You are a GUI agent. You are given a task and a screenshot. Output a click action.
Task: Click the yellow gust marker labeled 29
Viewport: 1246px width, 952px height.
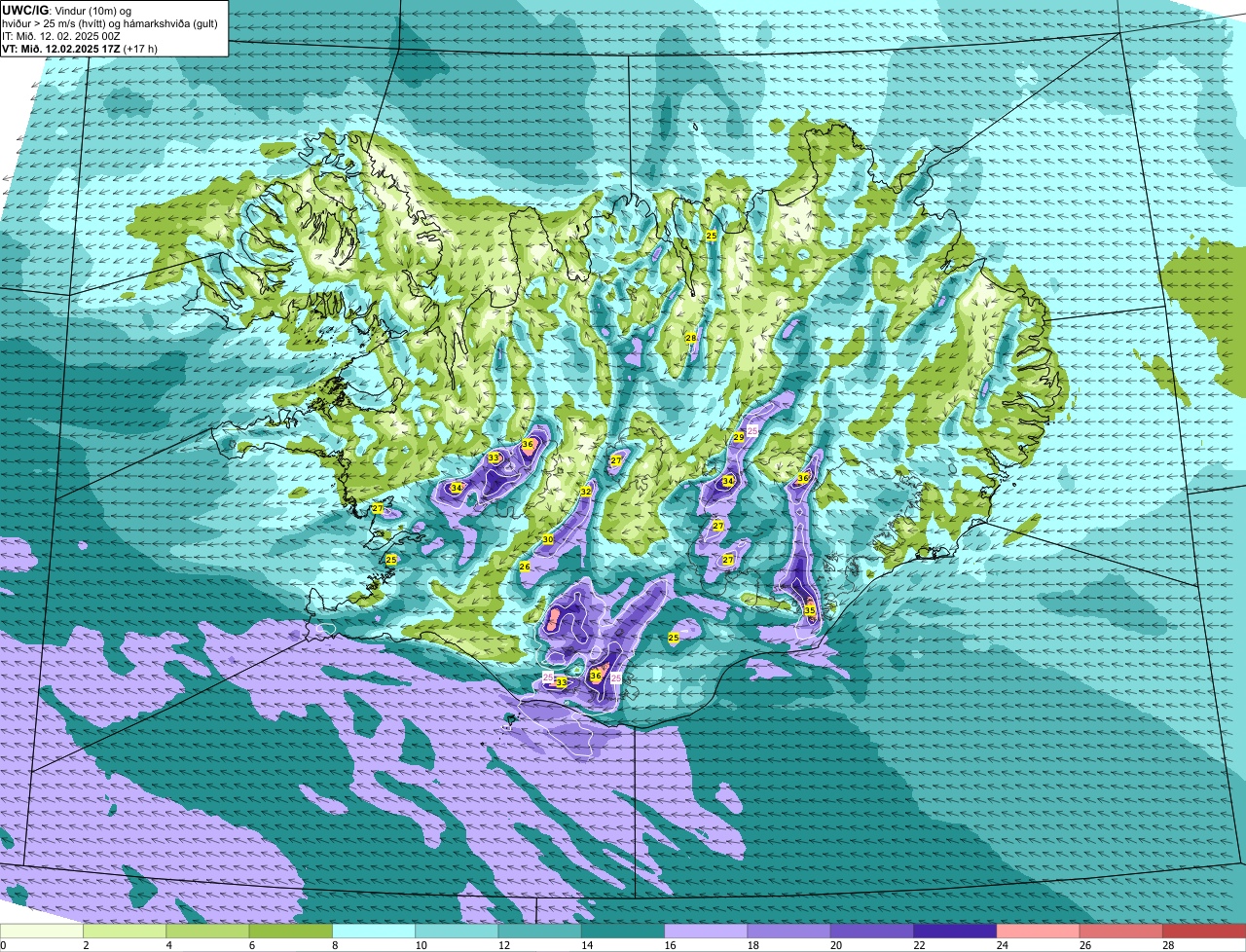click(x=739, y=438)
